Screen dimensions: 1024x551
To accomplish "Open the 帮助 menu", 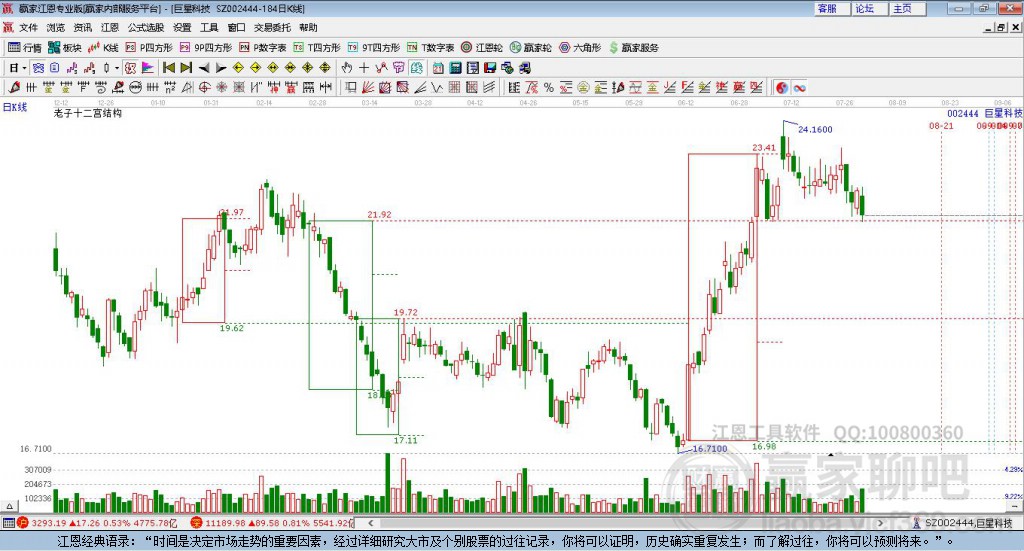I will click(x=308, y=27).
